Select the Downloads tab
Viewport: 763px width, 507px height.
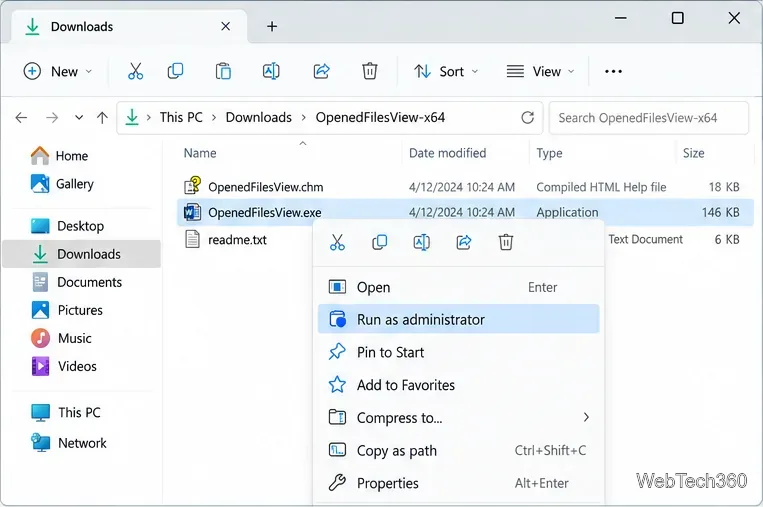pyautogui.click(x=129, y=26)
